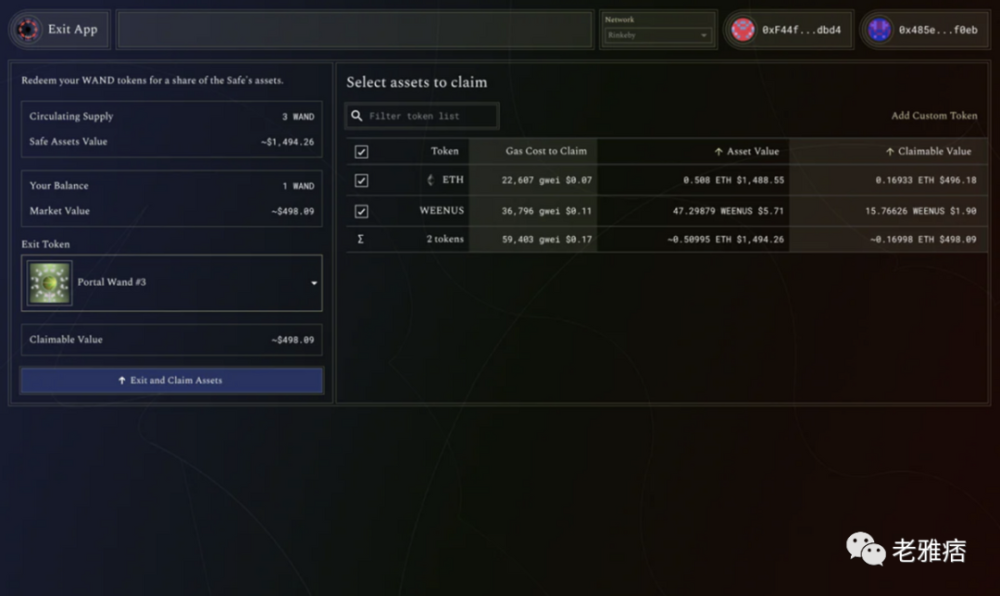Click the ETH token name
Screen dimensions: 1000x596
[x=453, y=180]
